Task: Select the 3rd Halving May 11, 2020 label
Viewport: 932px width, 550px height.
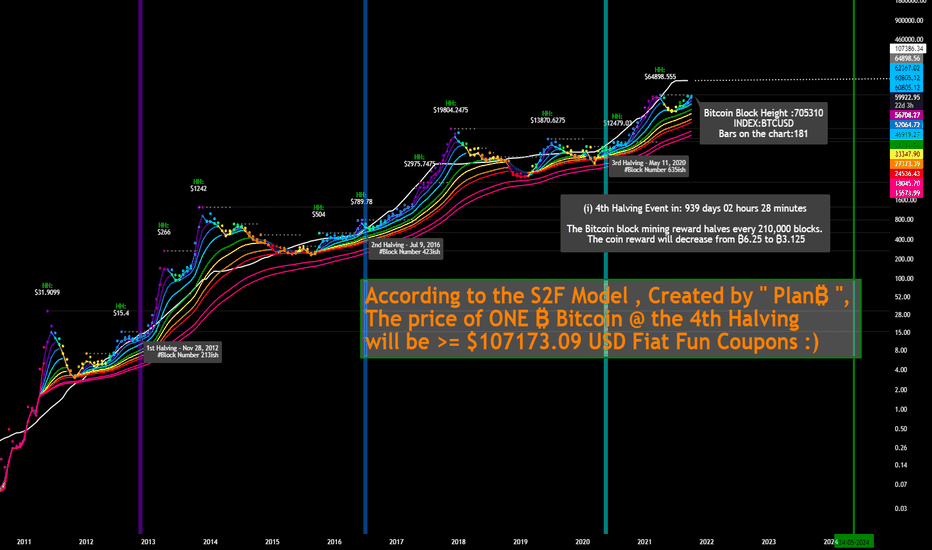Action: click(x=648, y=166)
